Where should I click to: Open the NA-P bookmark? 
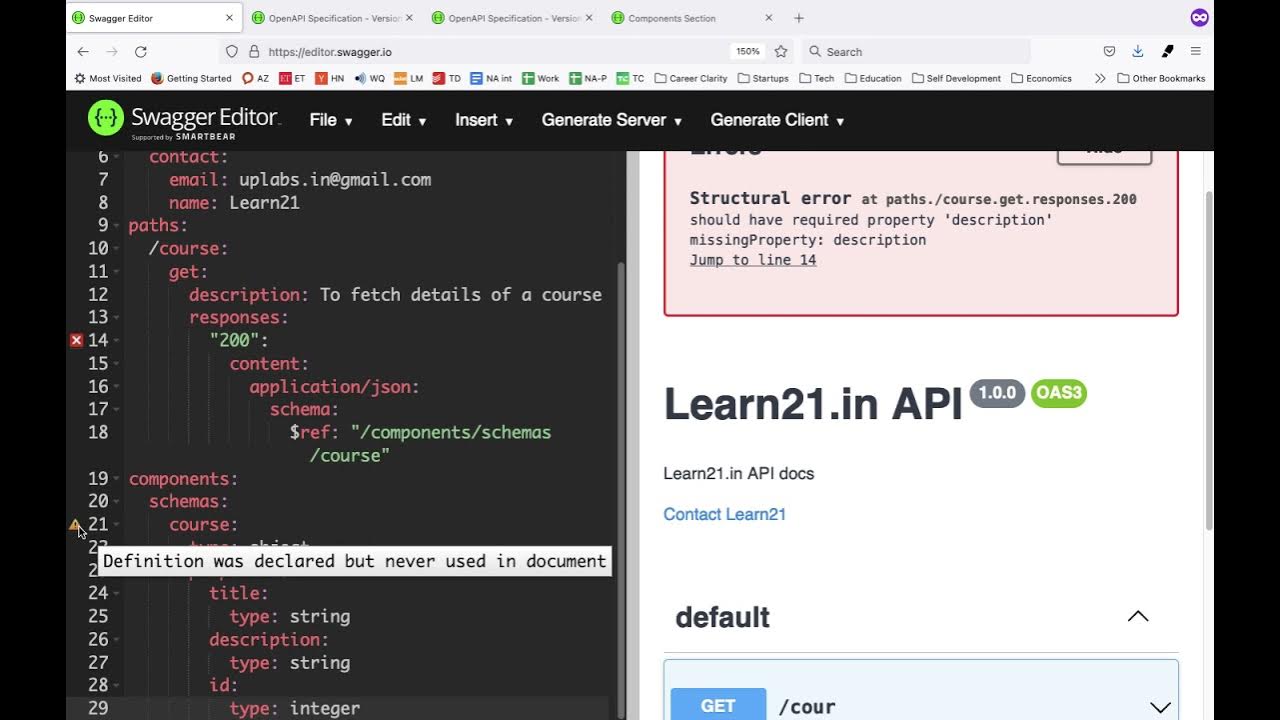[x=588, y=78]
